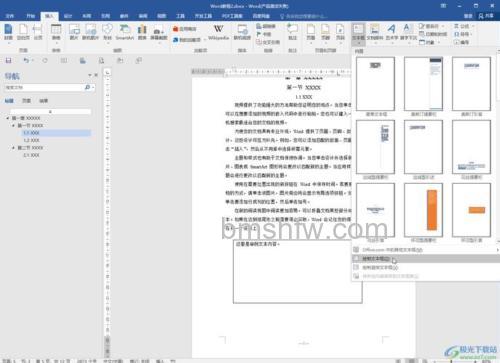This screenshot has width=500, height=363.
Task: Open the Object (对象) dropdown
Action: click(430, 42)
